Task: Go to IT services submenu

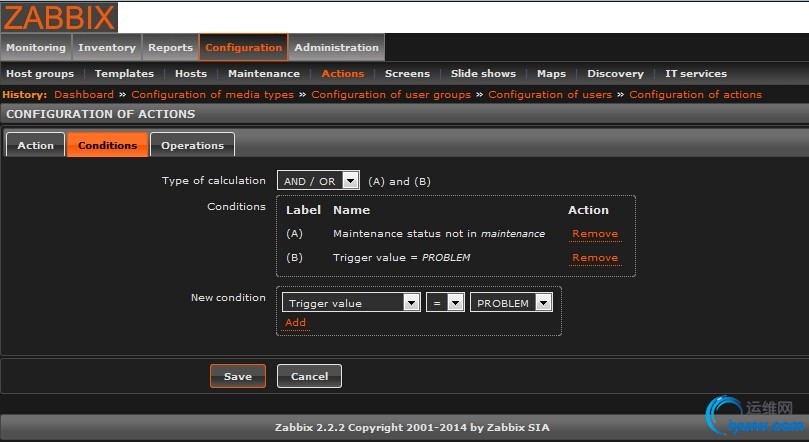Action: 695,74
